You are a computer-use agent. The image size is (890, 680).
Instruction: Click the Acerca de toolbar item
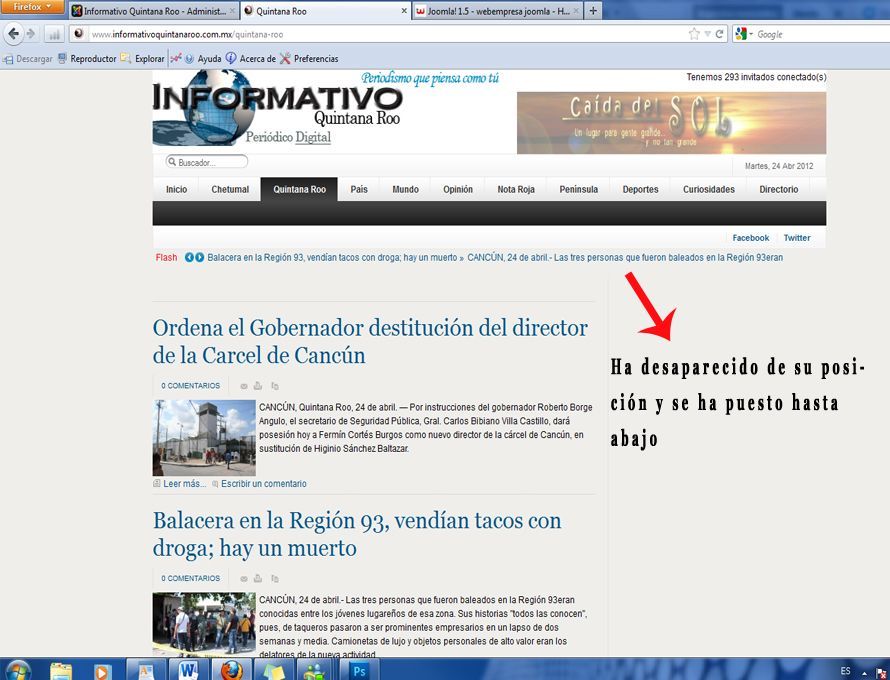(251, 58)
